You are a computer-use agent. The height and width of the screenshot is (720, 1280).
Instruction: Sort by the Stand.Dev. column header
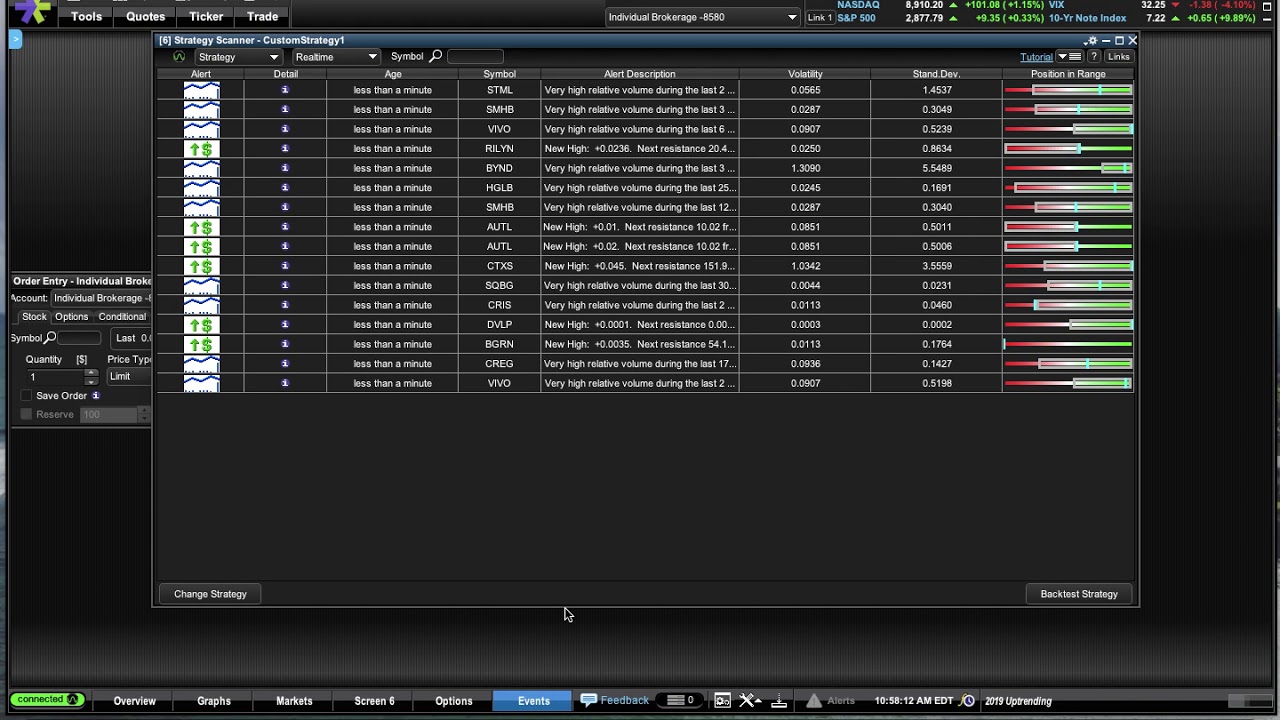click(936, 74)
